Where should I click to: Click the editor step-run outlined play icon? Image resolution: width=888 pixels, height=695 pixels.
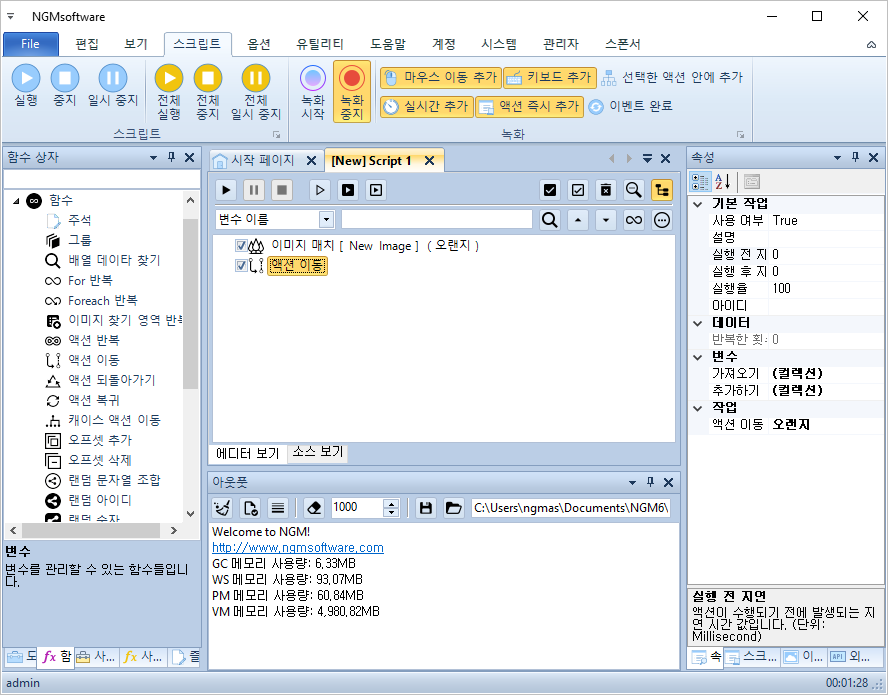[320, 190]
